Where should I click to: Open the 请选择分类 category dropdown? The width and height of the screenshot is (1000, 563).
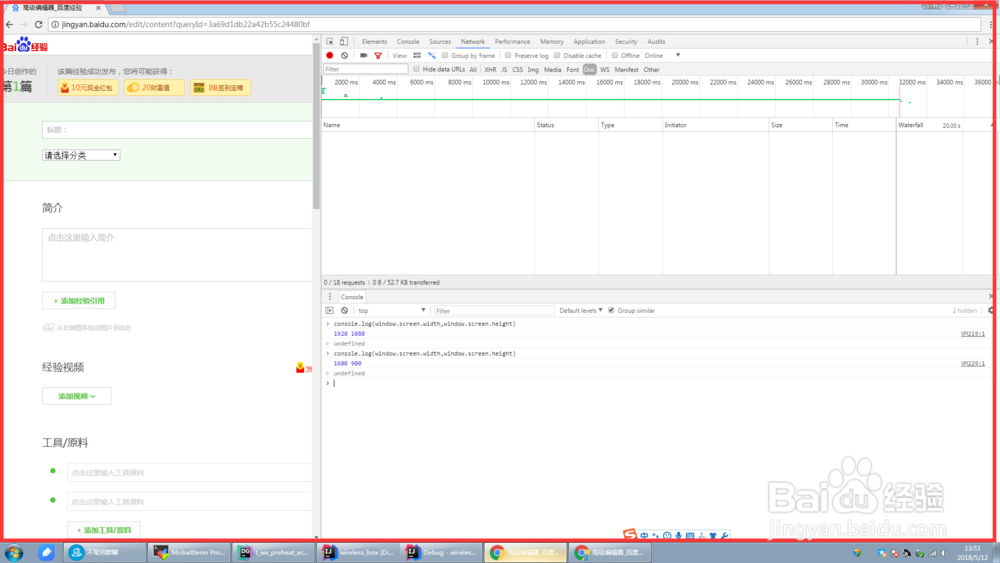coord(81,155)
